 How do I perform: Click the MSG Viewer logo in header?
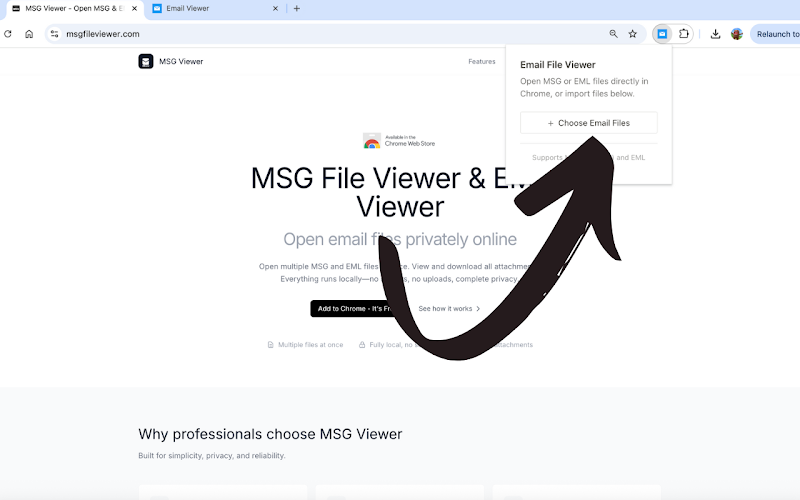pyautogui.click(x=146, y=61)
